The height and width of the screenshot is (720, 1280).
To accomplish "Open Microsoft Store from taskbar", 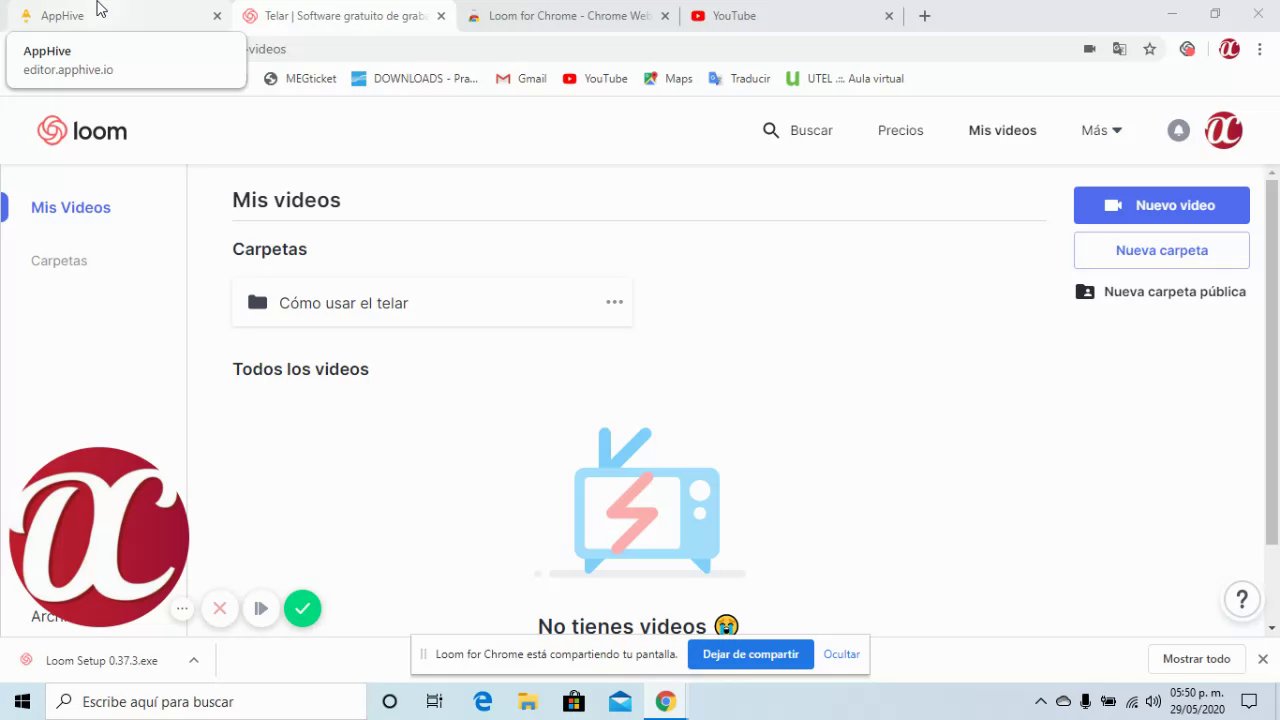I will pyautogui.click(x=574, y=701).
